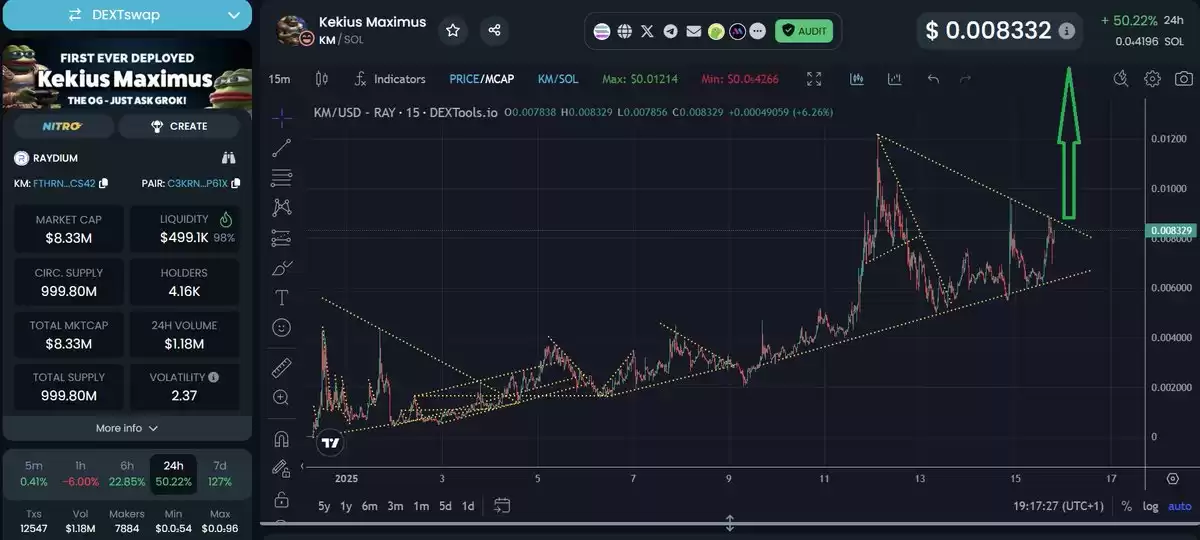Open the Fibonacci retracement tool
The height and width of the screenshot is (540, 1200).
point(282,178)
